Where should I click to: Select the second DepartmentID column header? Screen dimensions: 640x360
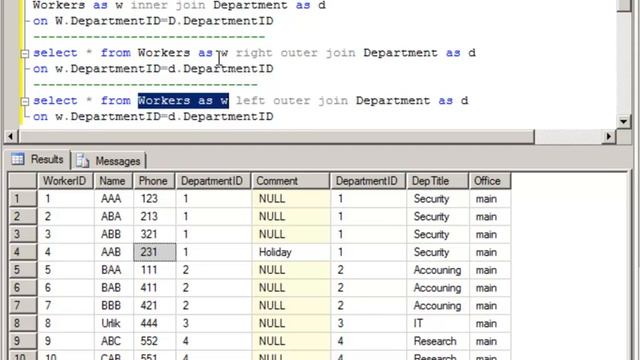(x=368, y=181)
